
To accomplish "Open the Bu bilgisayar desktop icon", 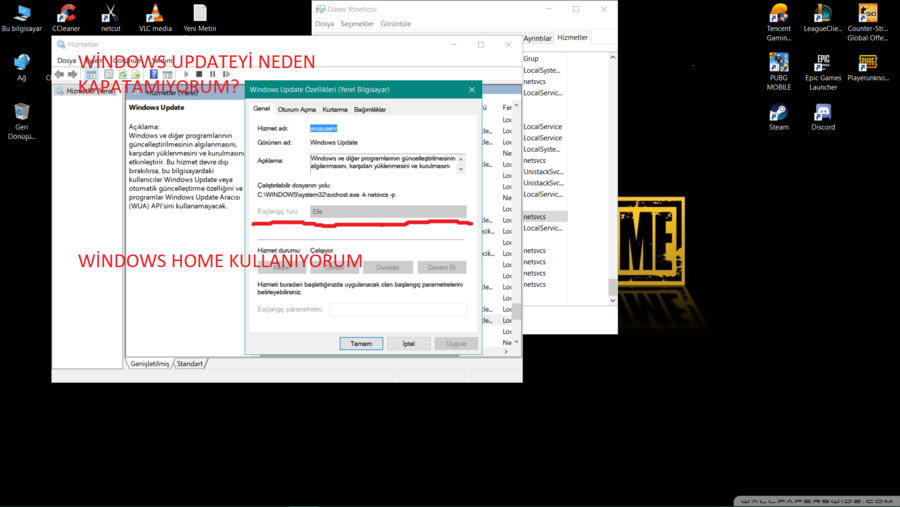I will tap(21, 18).
